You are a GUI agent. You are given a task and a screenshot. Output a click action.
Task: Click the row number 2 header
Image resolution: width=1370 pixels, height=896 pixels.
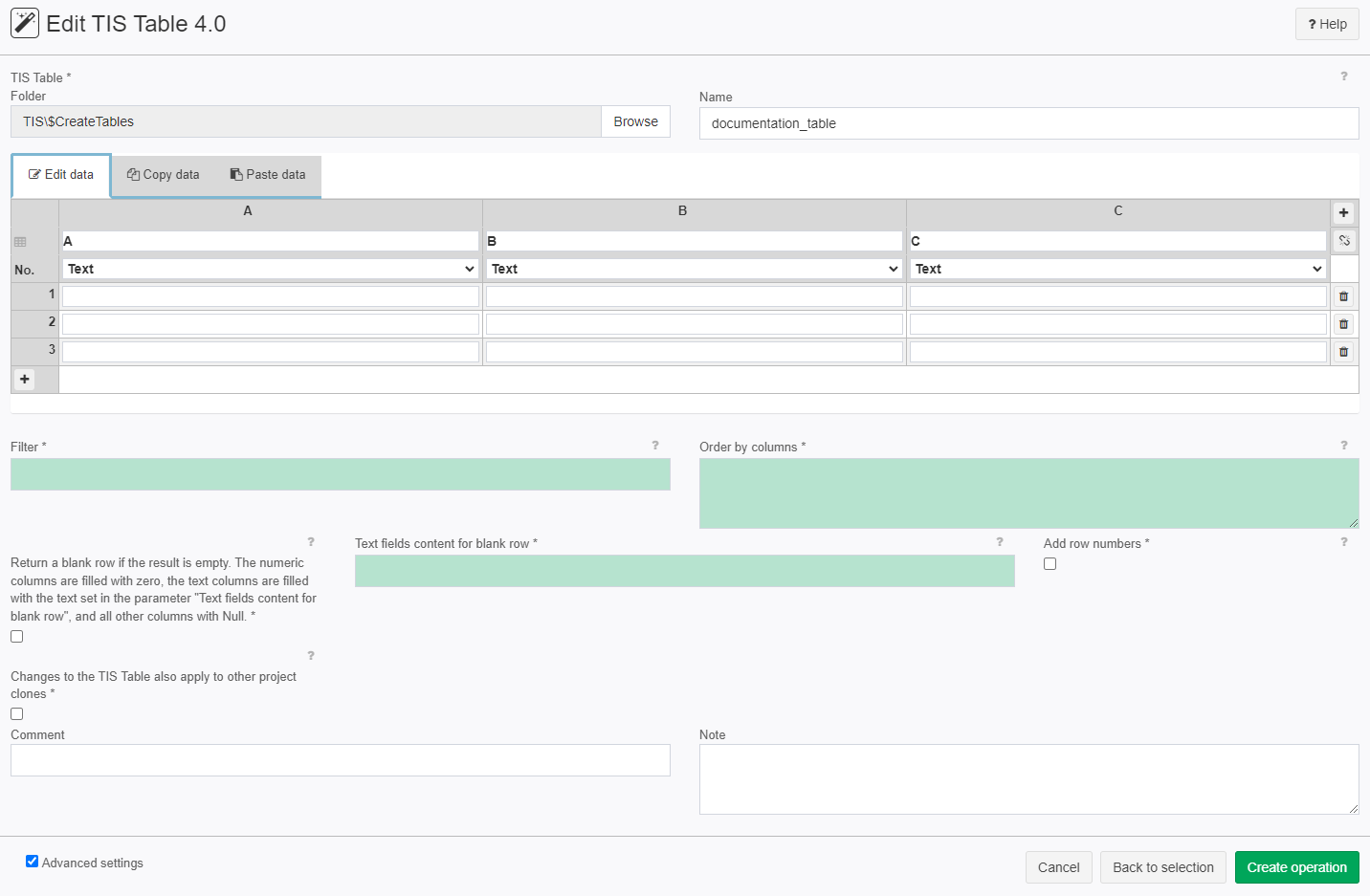(x=35, y=322)
